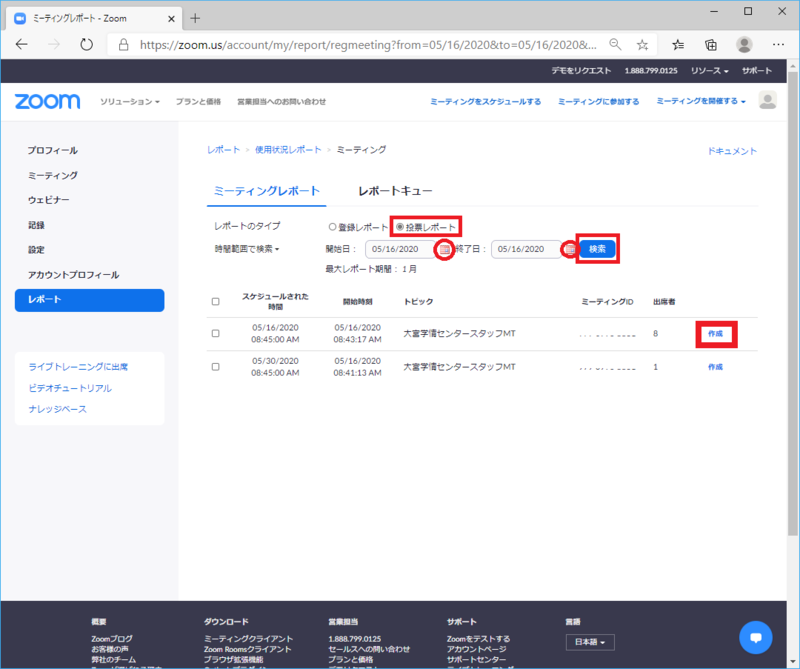This screenshot has width=800, height=669.
Task: Open お客様の声 footer link
Action: pos(110,649)
